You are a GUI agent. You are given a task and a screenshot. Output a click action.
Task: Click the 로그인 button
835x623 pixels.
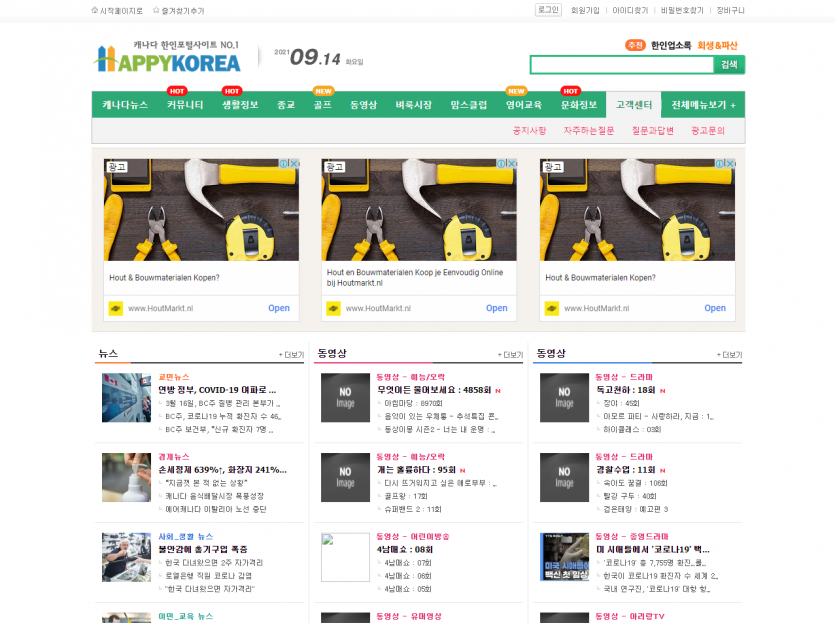(x=548, y=10)
